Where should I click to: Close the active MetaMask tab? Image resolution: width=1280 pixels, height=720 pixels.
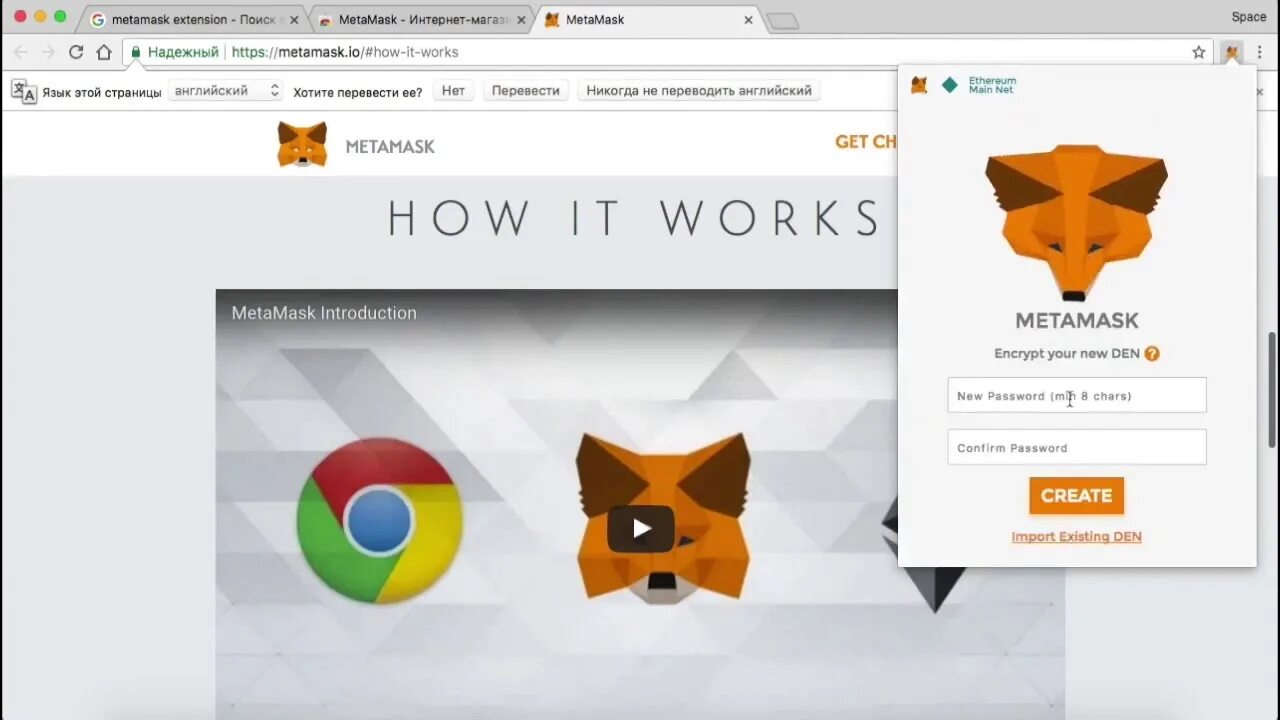coord(748,19)
